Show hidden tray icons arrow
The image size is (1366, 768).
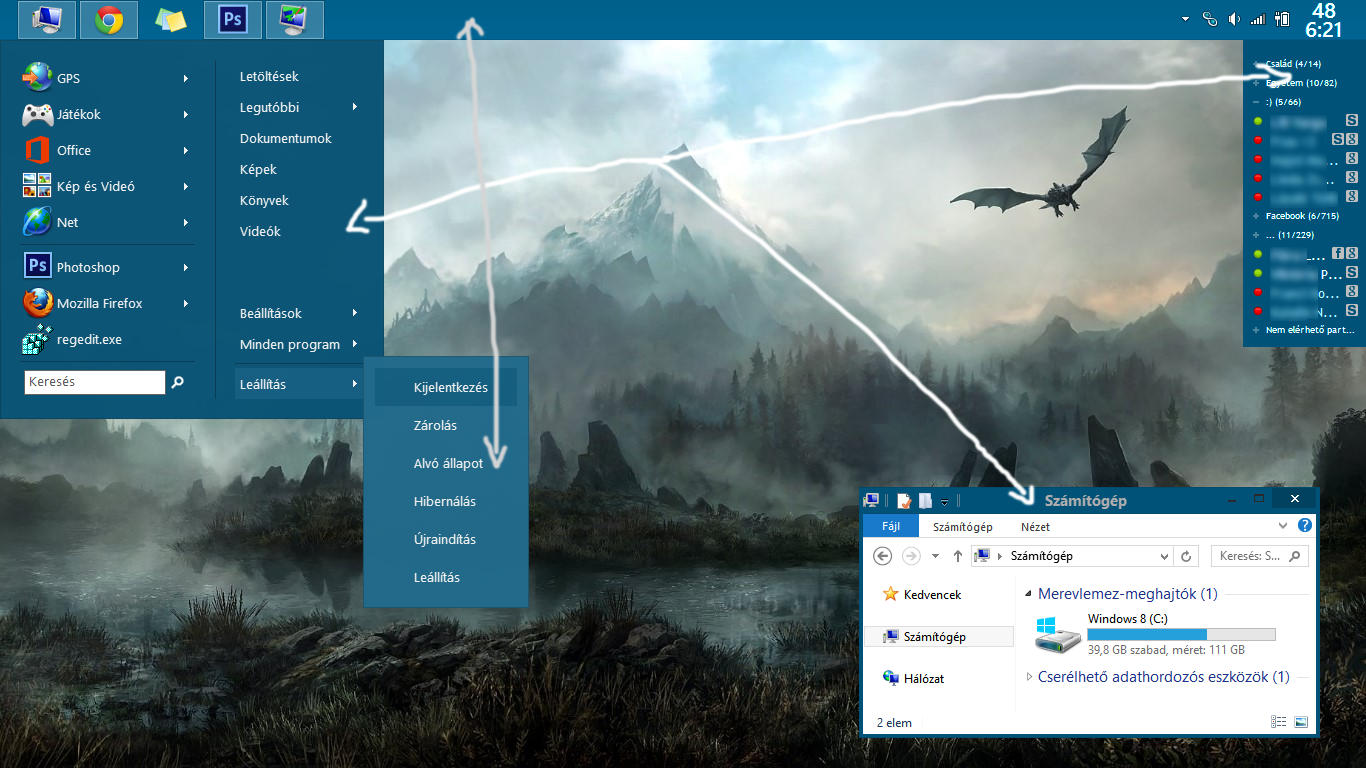point(1185,19)
